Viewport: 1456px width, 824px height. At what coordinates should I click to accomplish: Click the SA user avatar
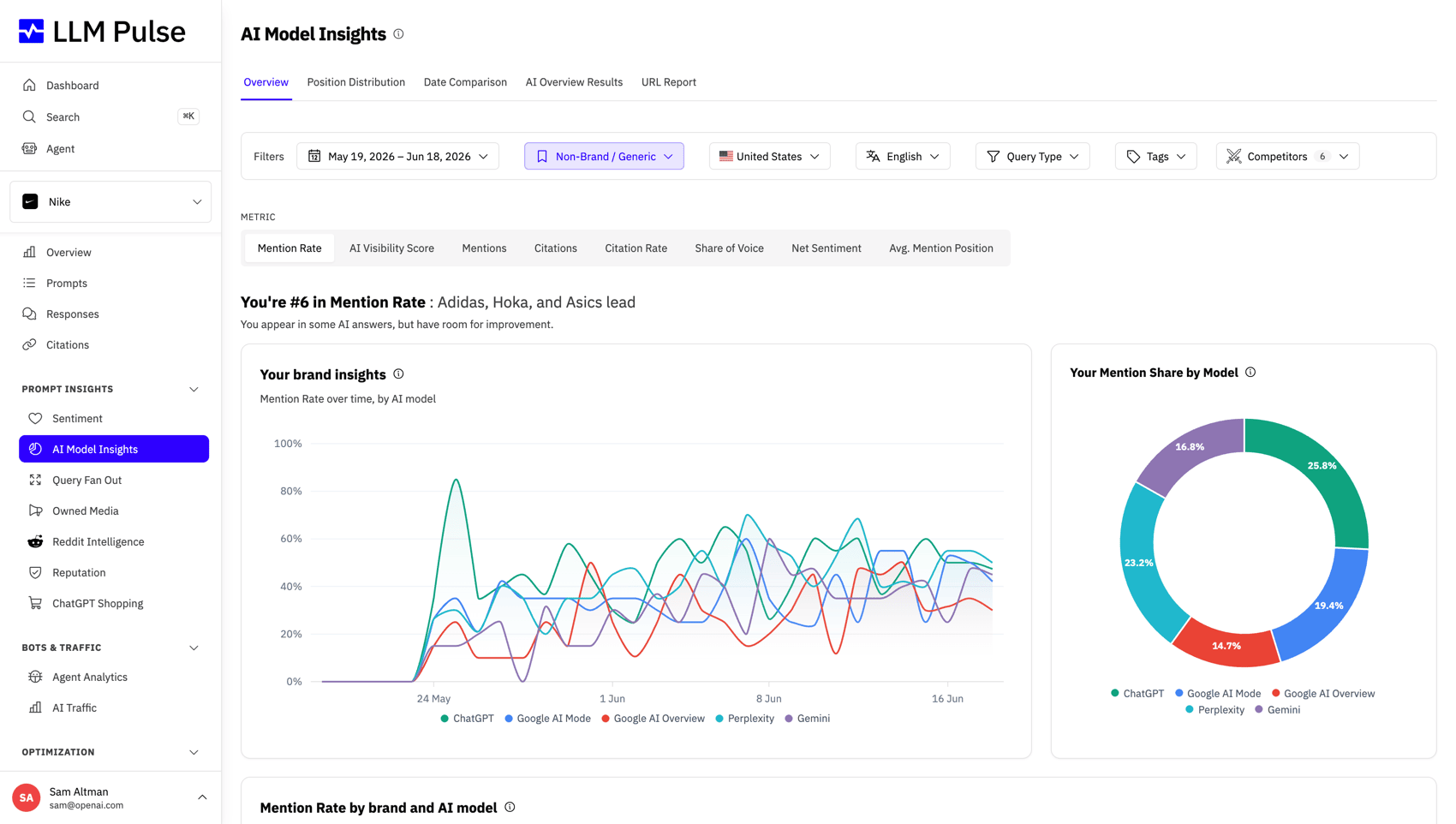pyautogui.click(x=27, y=797)
